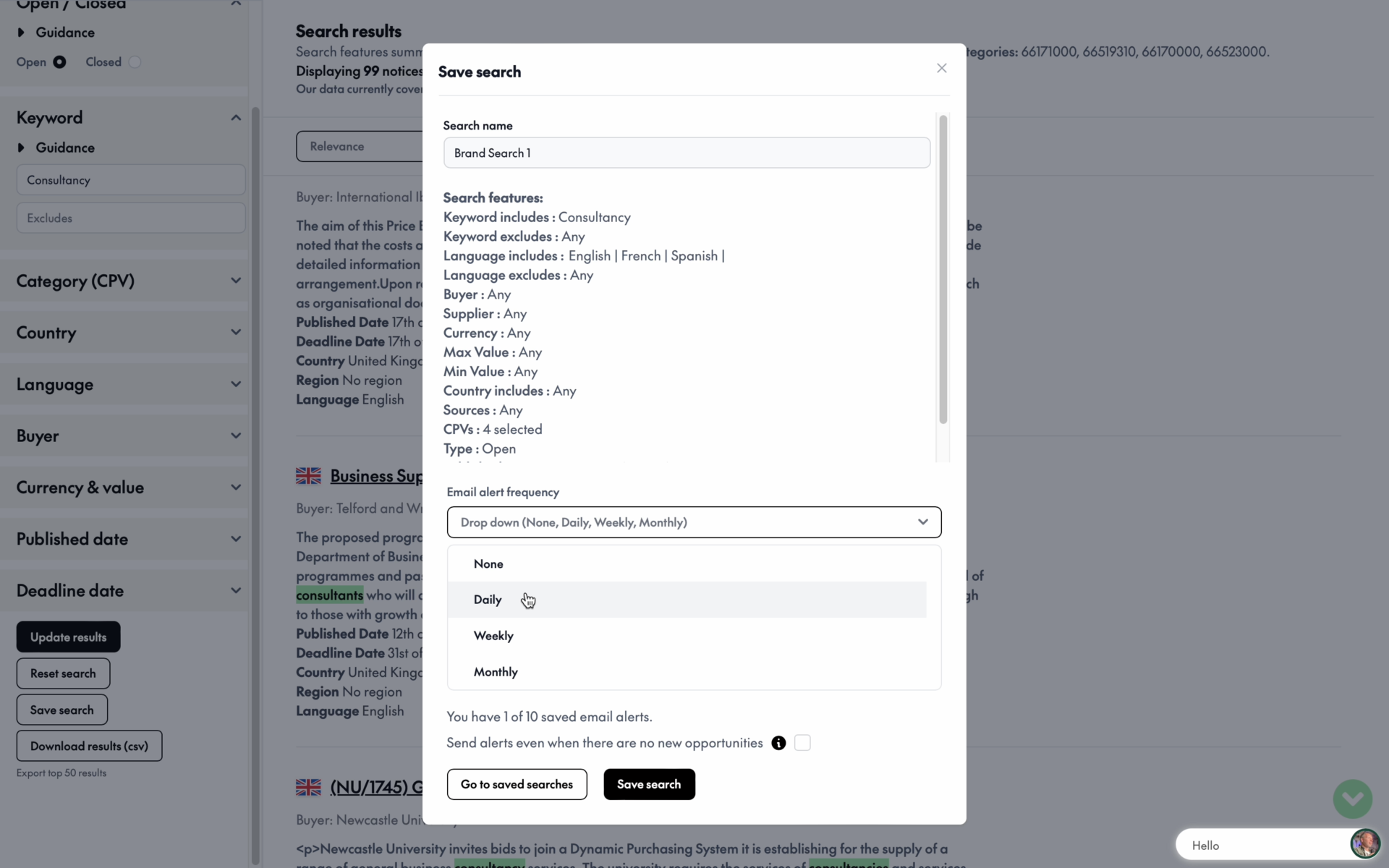Select Monthly alert frequency
Image resolution: width=1389 pixels, height=868 pixels.
pos(496,671)
